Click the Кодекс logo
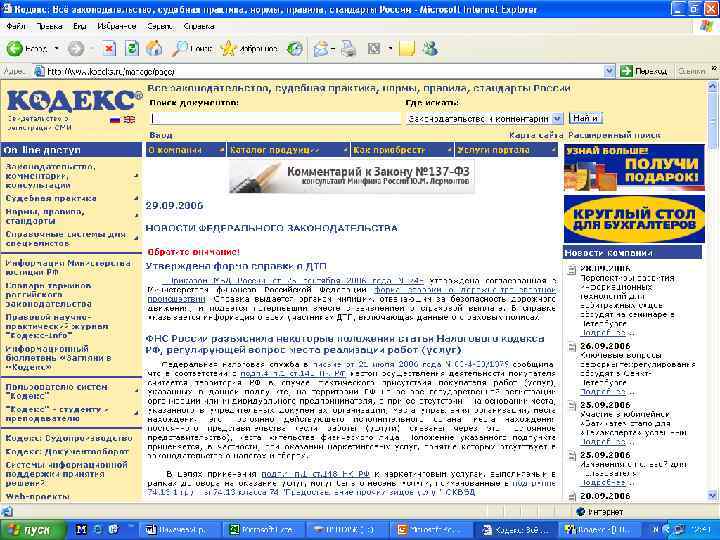The width and height of the screenshot is (720, 540). point(75,101)
